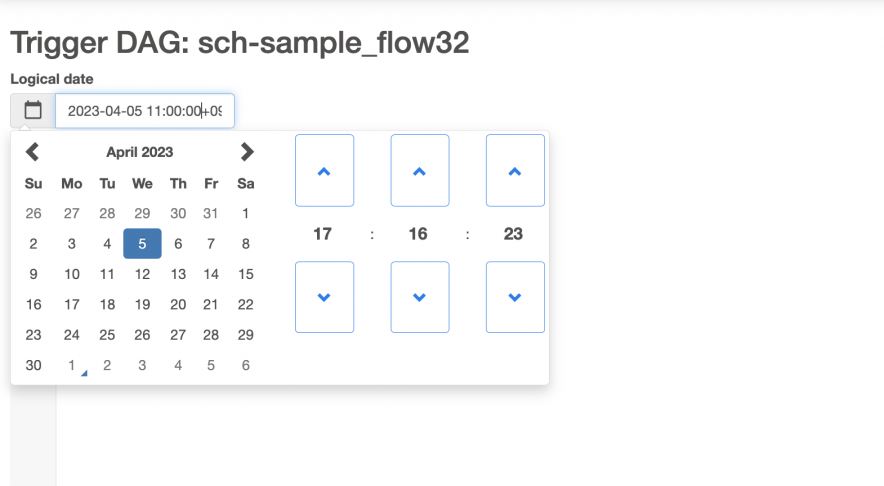Click the second value 23
This screenshot has width=884, height=486.
pyautogui.click(x=513, y=234)
